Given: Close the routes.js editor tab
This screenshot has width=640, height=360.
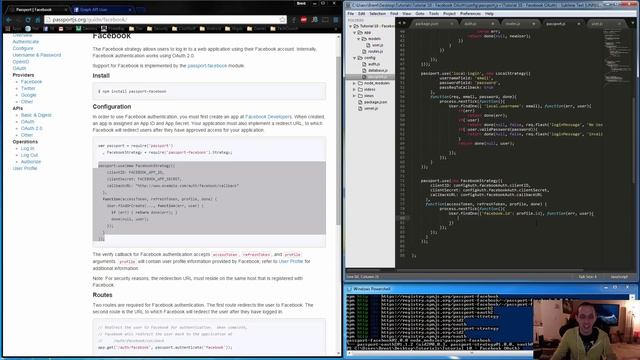Looking at the screenshot, I should coord(533,24).
